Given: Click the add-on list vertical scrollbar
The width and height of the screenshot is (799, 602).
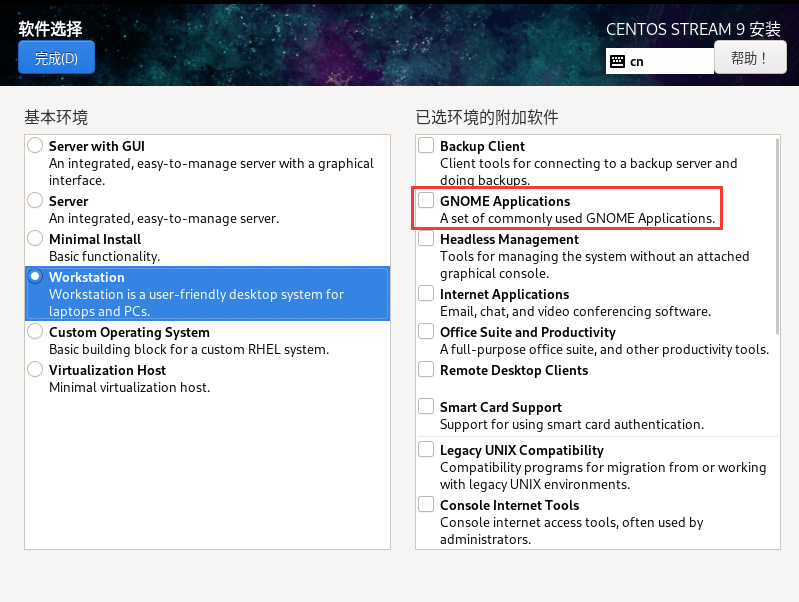Looking at the screenshot, I should point(776,235).
